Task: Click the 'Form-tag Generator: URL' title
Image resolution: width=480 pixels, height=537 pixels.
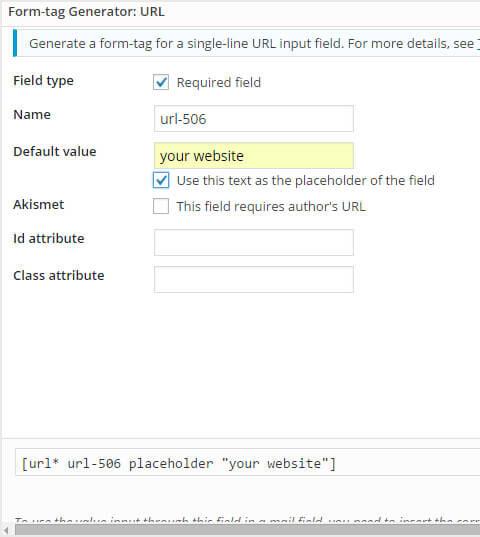Action: pyautogui.click(x=86, y=12)
